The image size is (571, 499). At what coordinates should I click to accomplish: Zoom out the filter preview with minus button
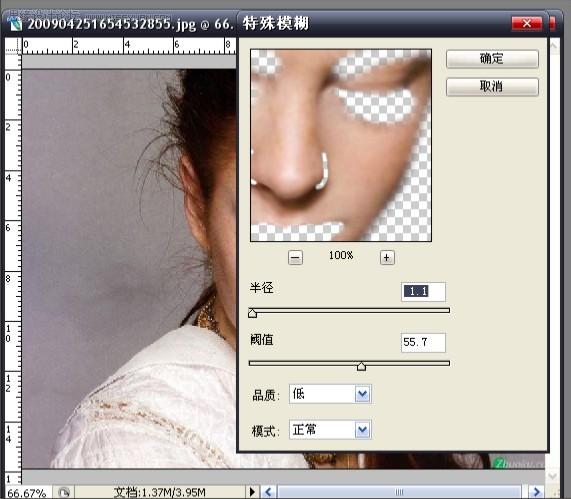(295, 258)
